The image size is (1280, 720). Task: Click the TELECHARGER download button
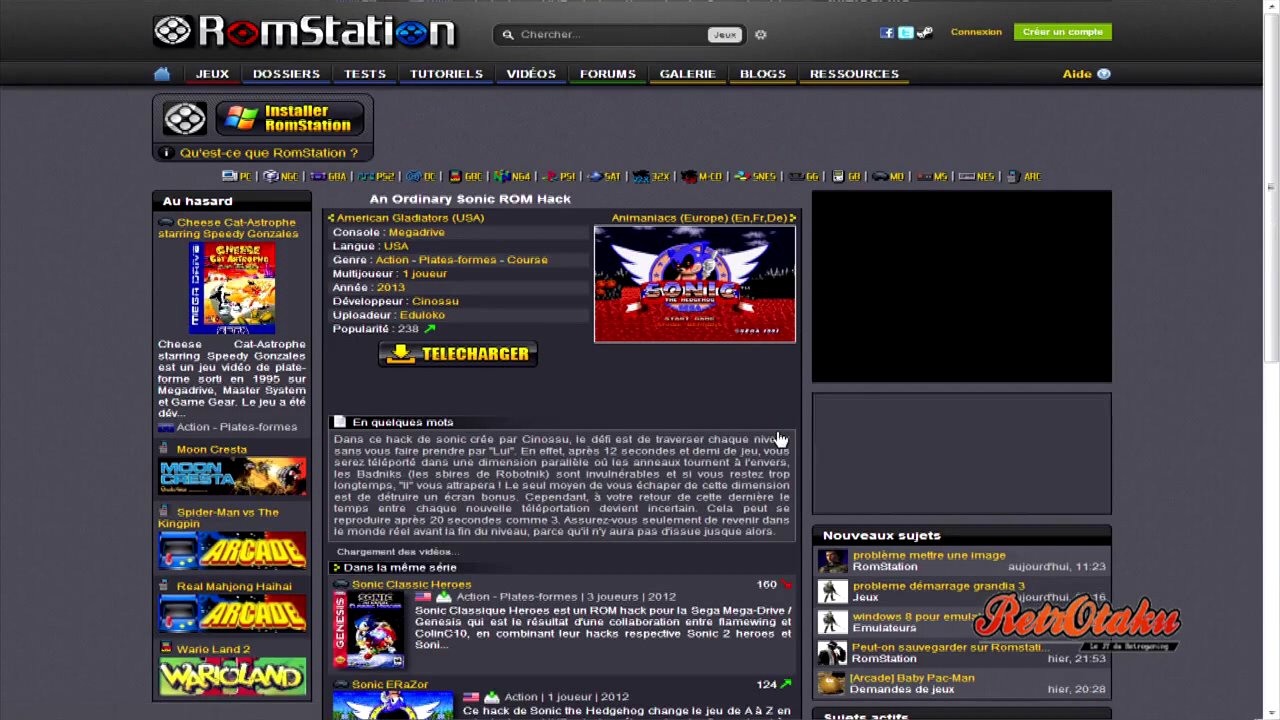tap(458, 354)
